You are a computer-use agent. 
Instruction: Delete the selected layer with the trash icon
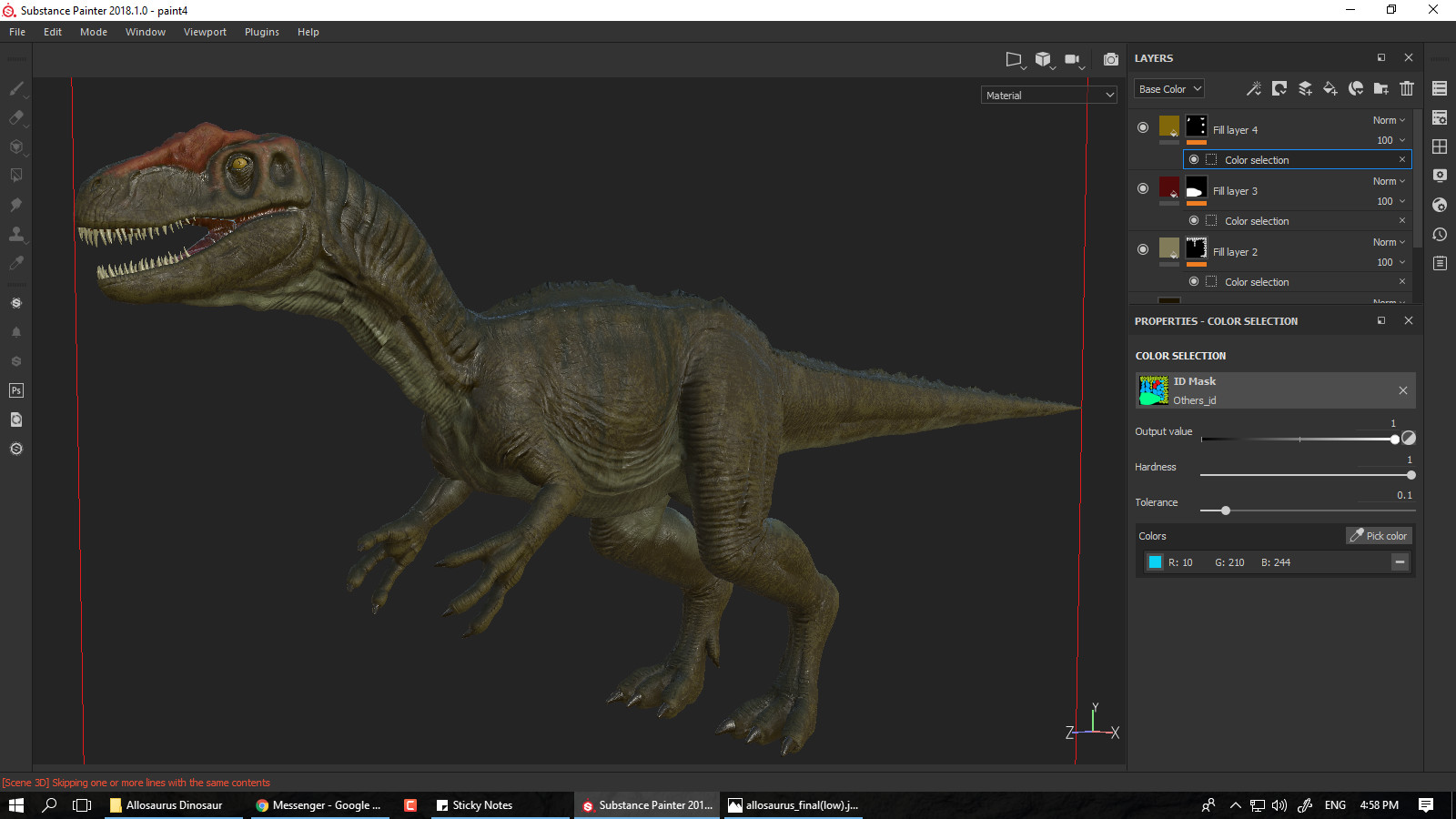tap(1407, 88)
